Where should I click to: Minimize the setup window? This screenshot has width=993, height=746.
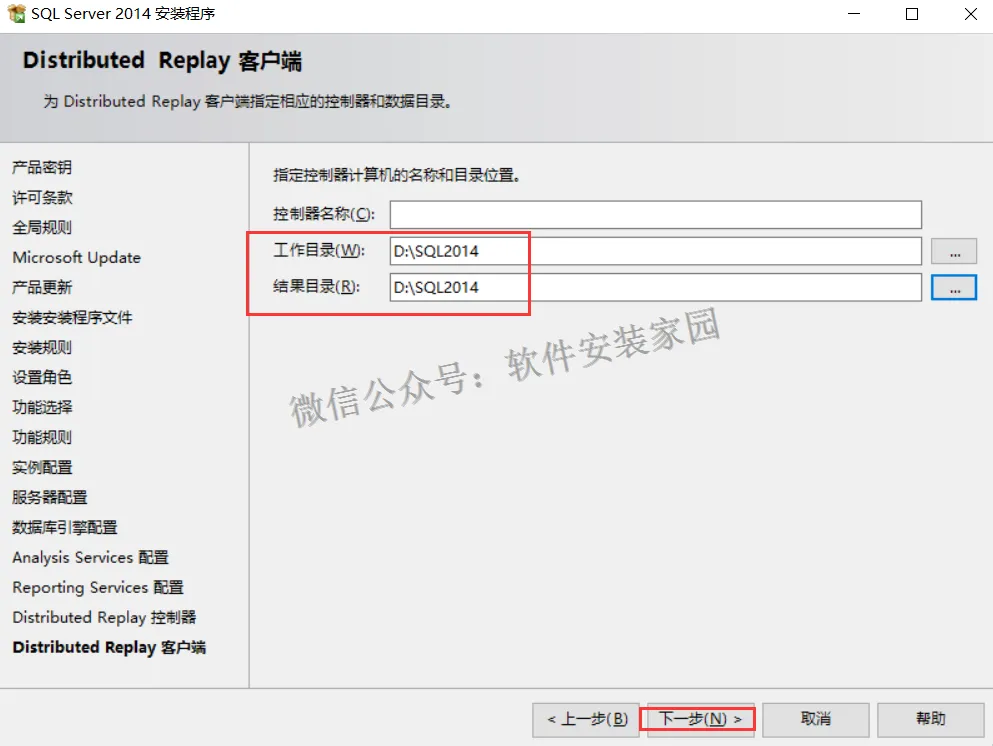click(854, 14)
